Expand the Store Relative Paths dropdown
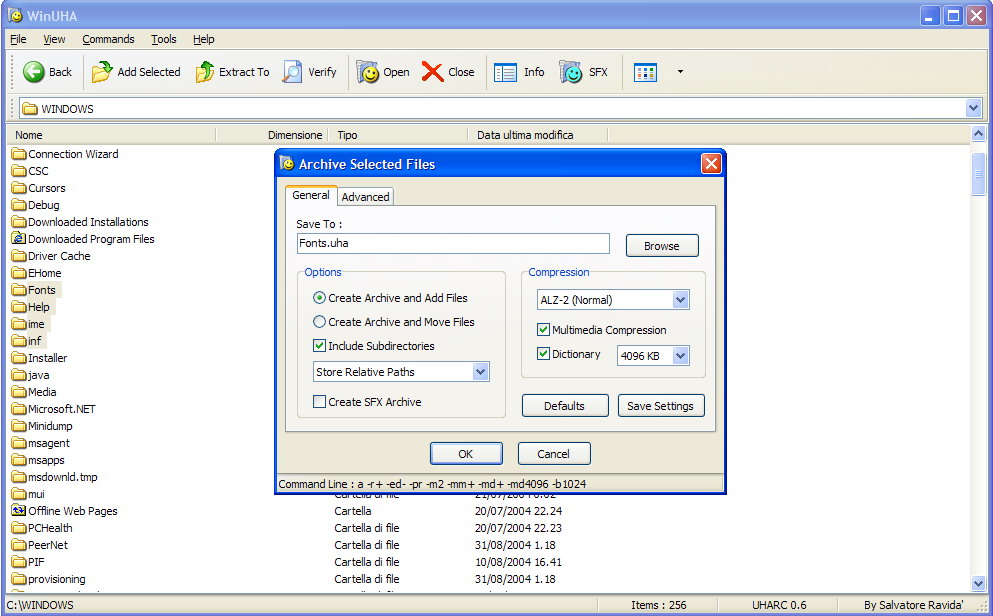Image resolution: width=993 pixels, height=616 pixels. 480,372
